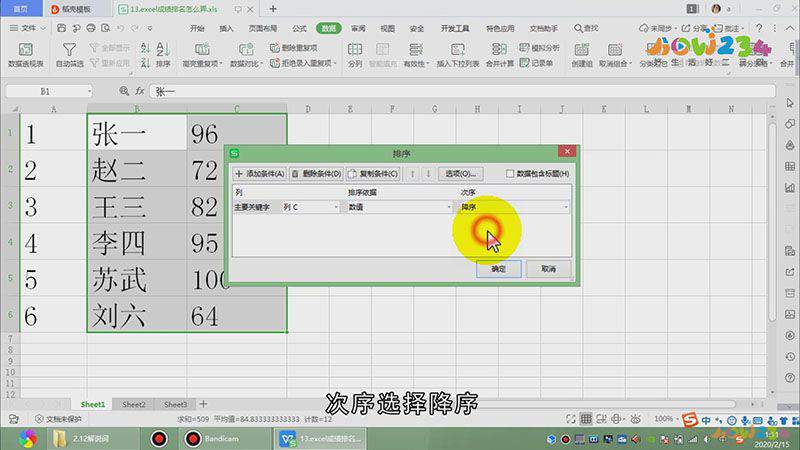
Task: Click the 取消组合 ungroup icon
Action: tap(615, 49)
